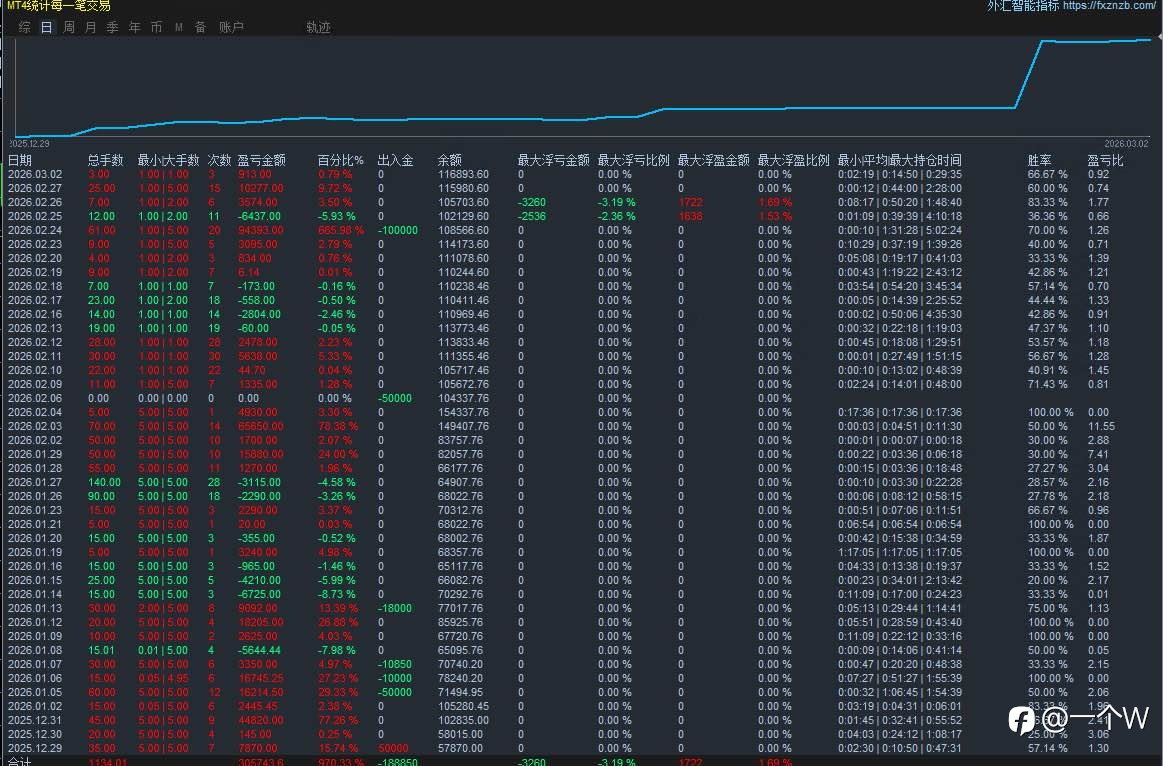Switch to the 综 summary tab
1163x766 pixels.
pos(25,28)
